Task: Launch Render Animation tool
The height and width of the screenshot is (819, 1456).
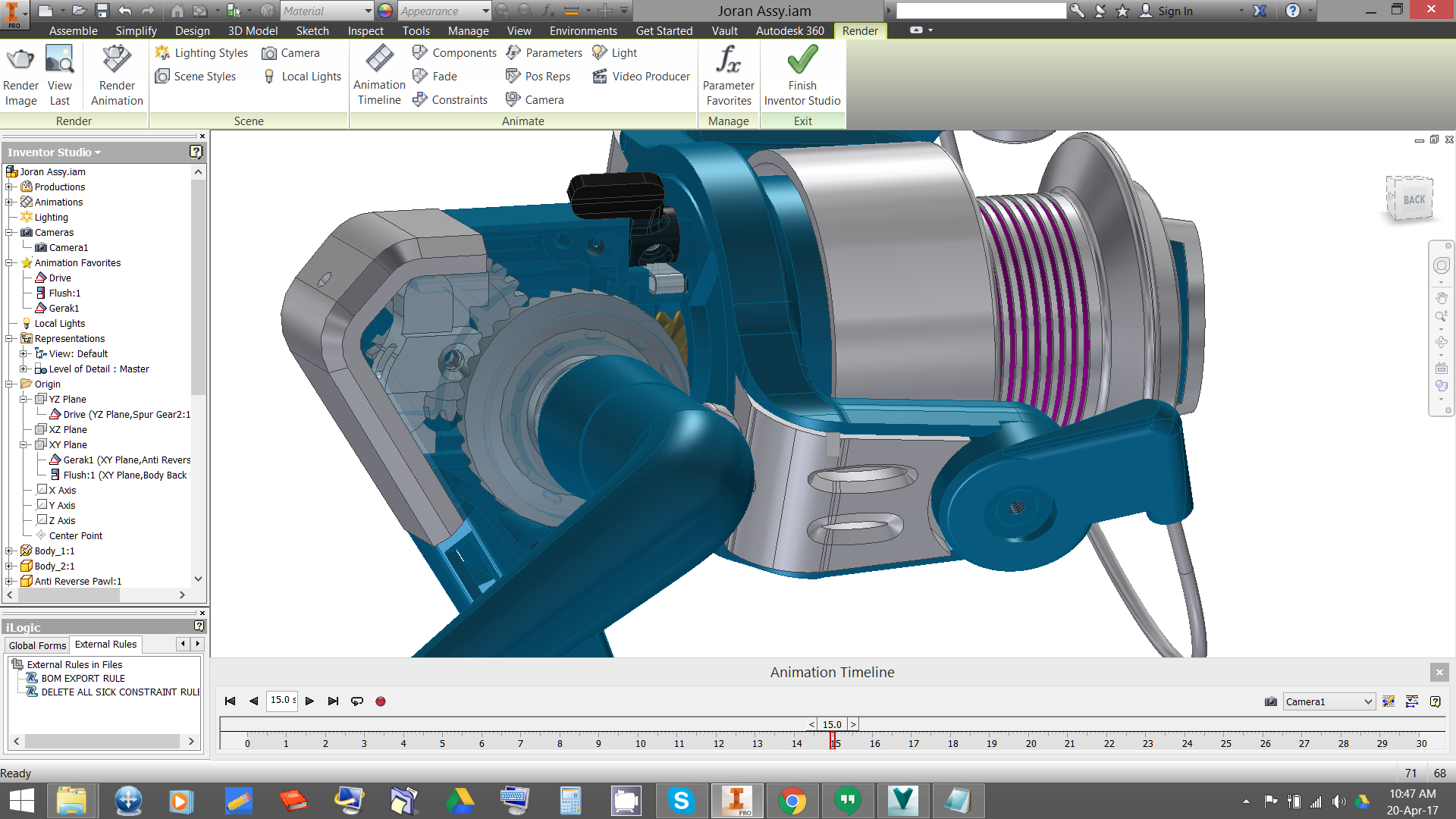Action: coord(117,76)
